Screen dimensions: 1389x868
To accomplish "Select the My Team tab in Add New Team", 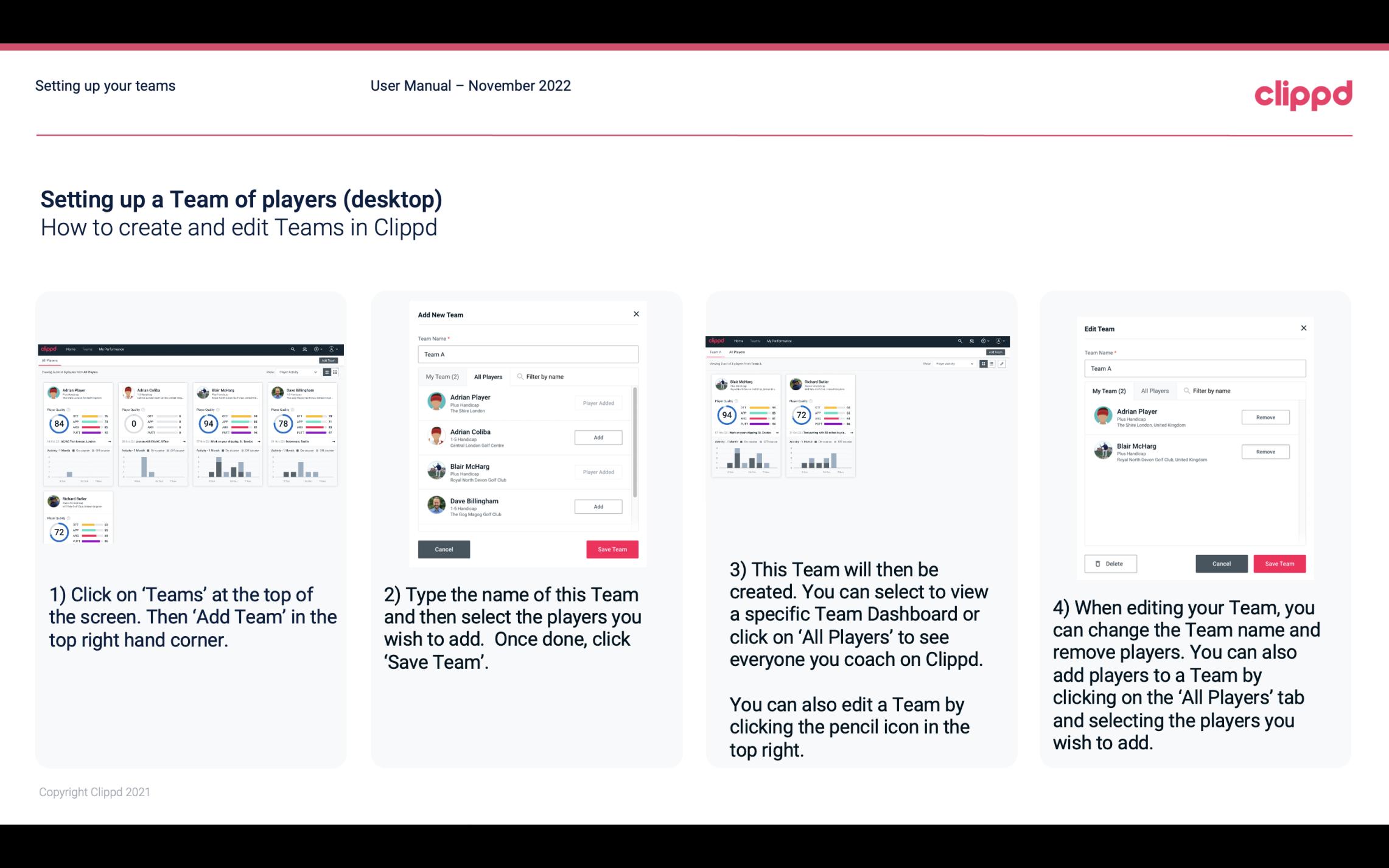I will [x=442, y=377].
